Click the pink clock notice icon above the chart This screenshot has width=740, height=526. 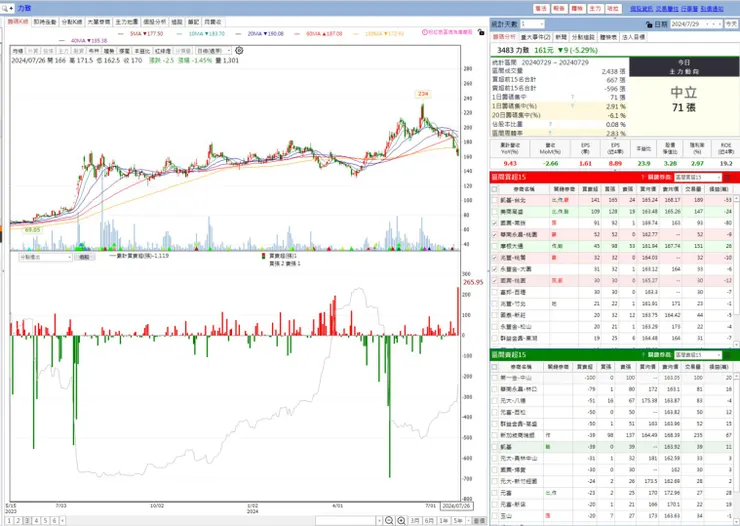(424, 32)
